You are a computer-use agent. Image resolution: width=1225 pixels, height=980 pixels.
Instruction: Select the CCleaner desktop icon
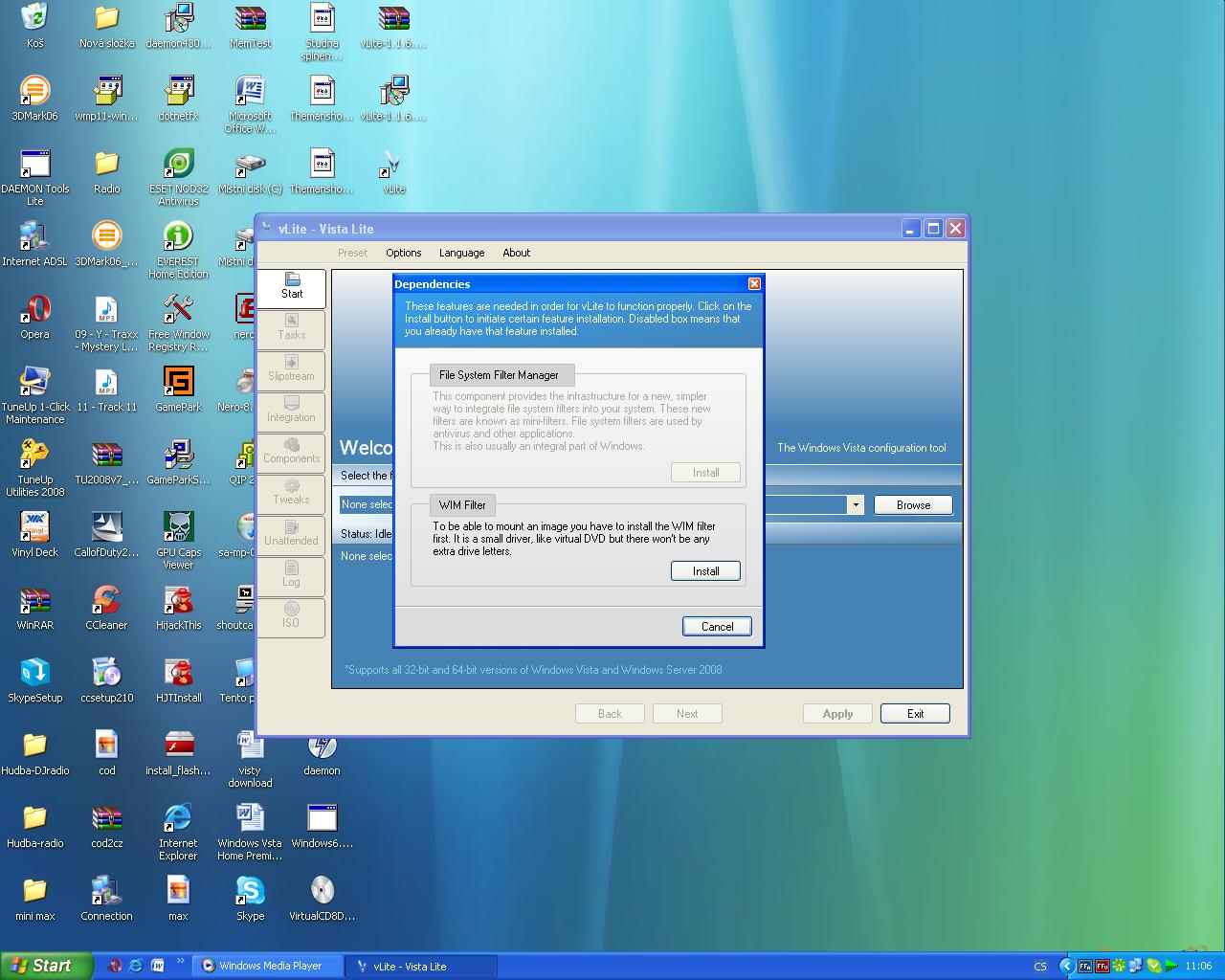[x=107, y=608]
